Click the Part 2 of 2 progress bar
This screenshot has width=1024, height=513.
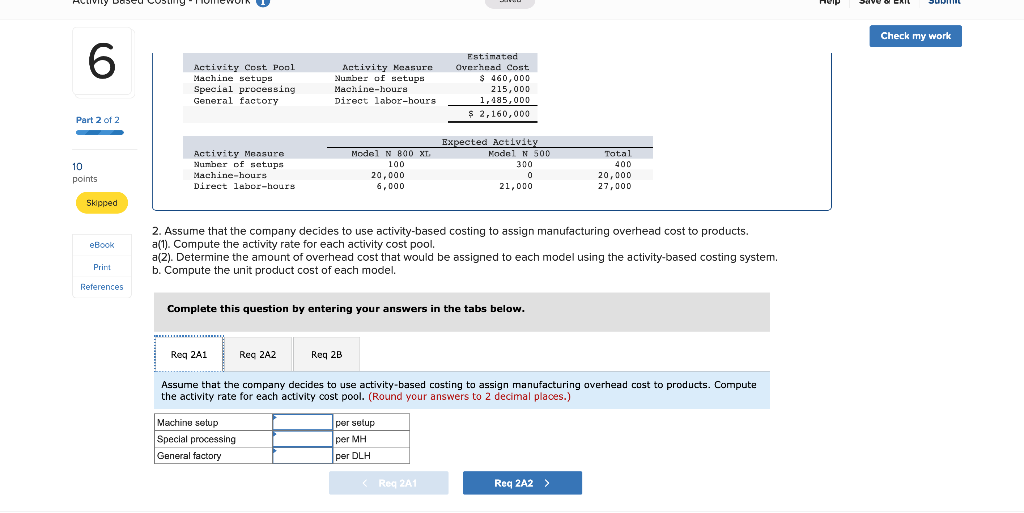tap(100, 132)
